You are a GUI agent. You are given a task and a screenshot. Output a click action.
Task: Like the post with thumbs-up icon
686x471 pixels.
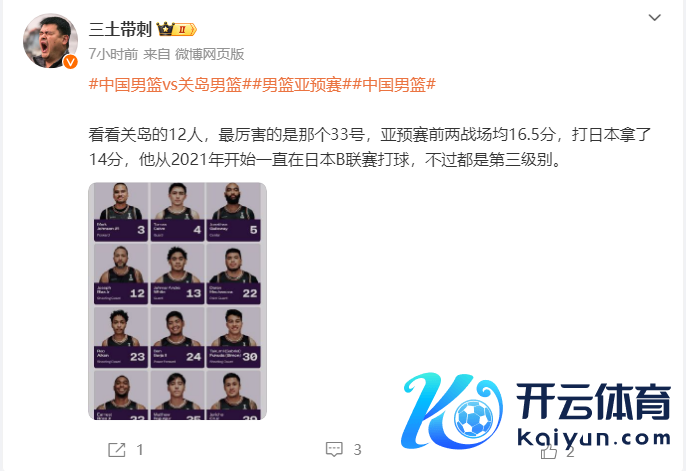pos(549,450)
